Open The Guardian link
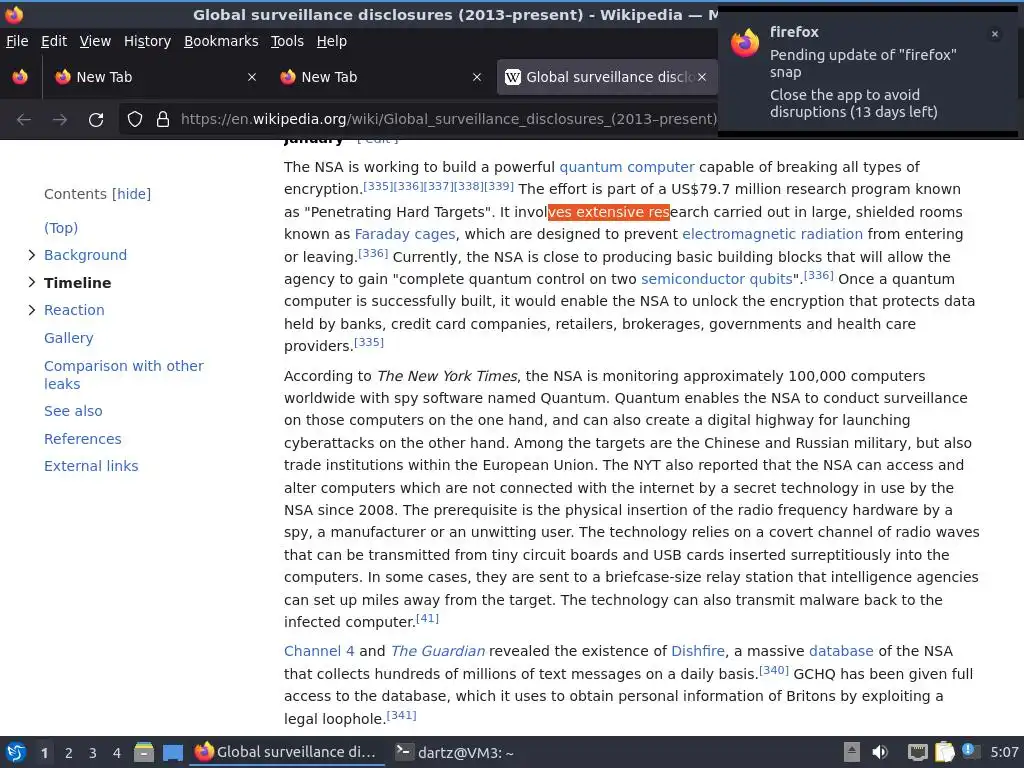This screenshot has width=1024, height=768. pyautogui.click(x=438, y=651)
